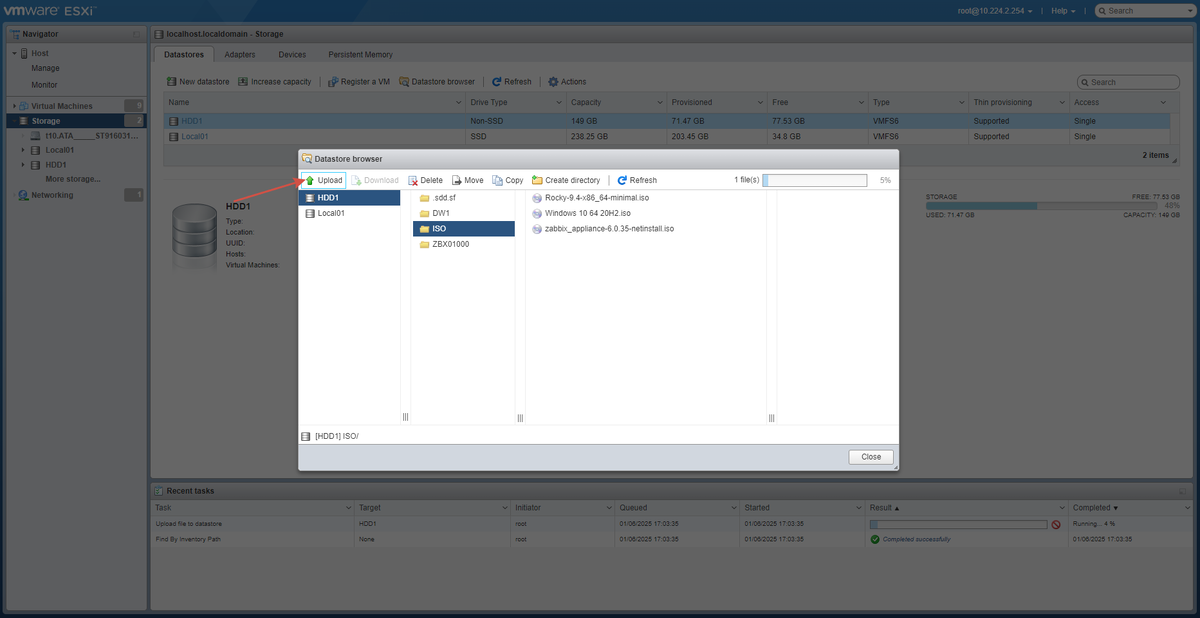Collapse the Host tree node
1200x618 pixels.
[x=14, y=53]
